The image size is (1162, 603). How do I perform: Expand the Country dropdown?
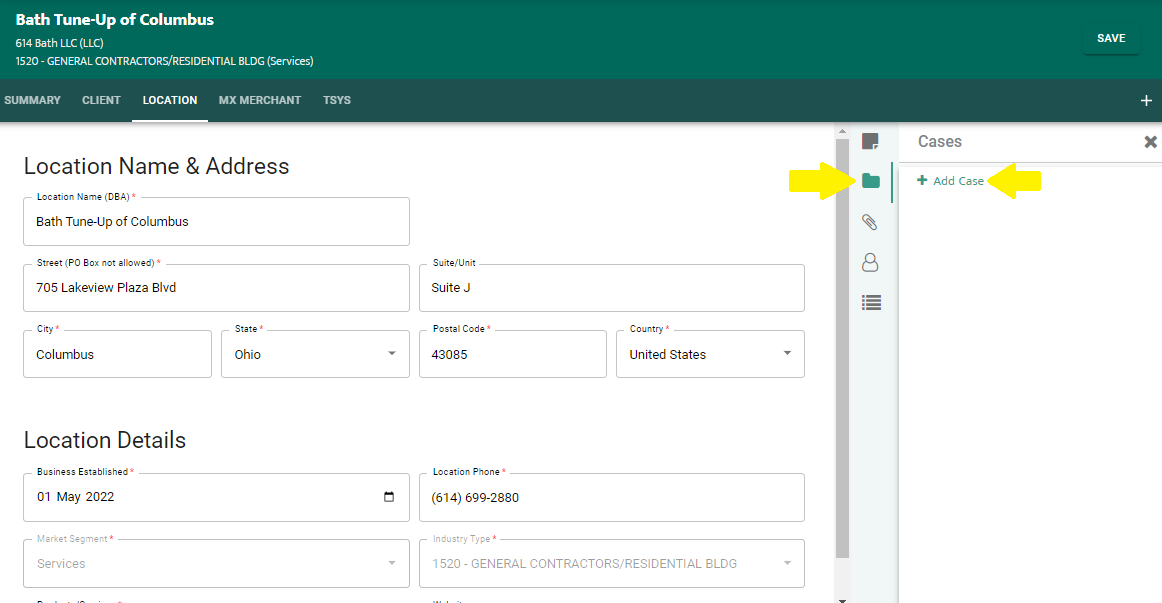tap(787, 354)
